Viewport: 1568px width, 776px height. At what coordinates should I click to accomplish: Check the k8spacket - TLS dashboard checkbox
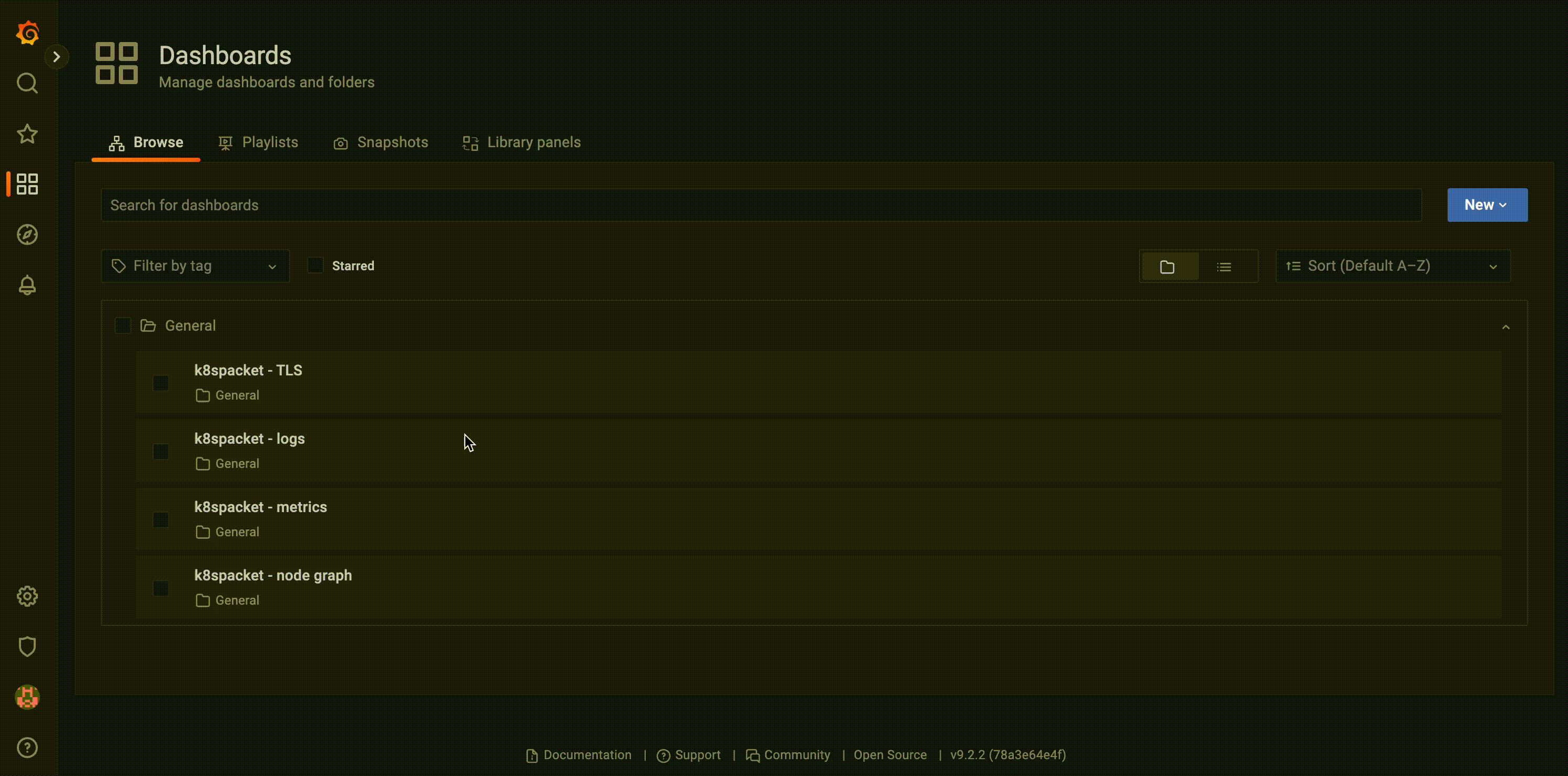(x=161, y=383)
